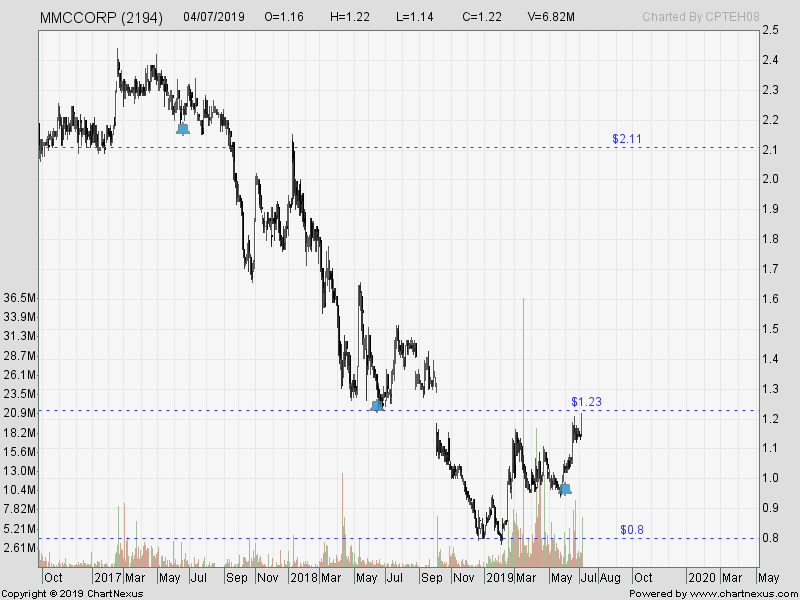
Task: Click the alert bell marker near May 2017
Action: (x=183, y=127)
